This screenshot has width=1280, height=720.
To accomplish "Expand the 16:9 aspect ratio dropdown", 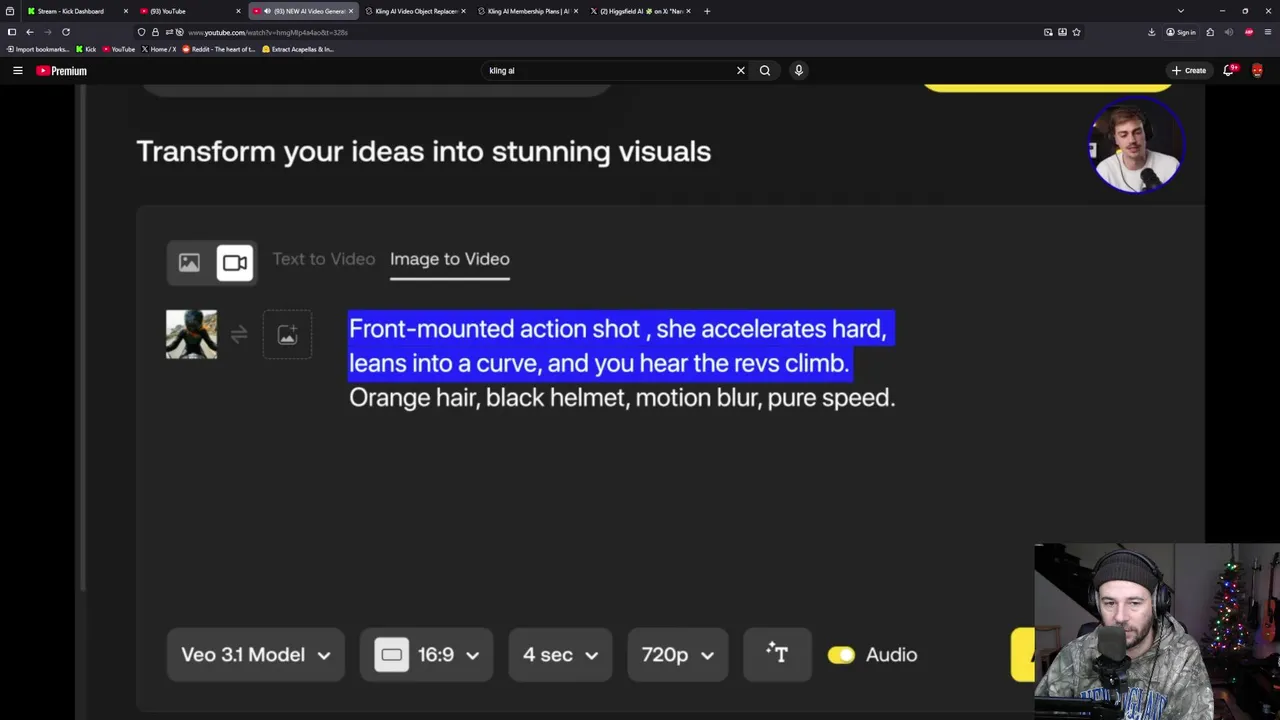I will point(427,655).
